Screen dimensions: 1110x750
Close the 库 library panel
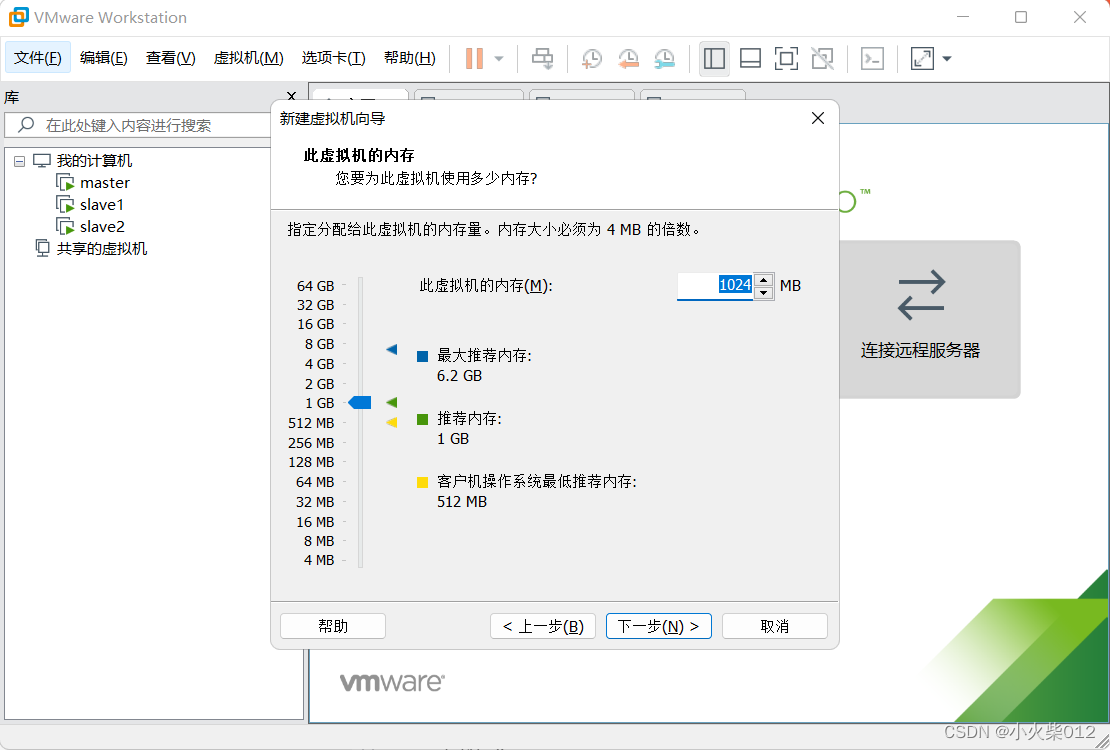click(291, 96)
